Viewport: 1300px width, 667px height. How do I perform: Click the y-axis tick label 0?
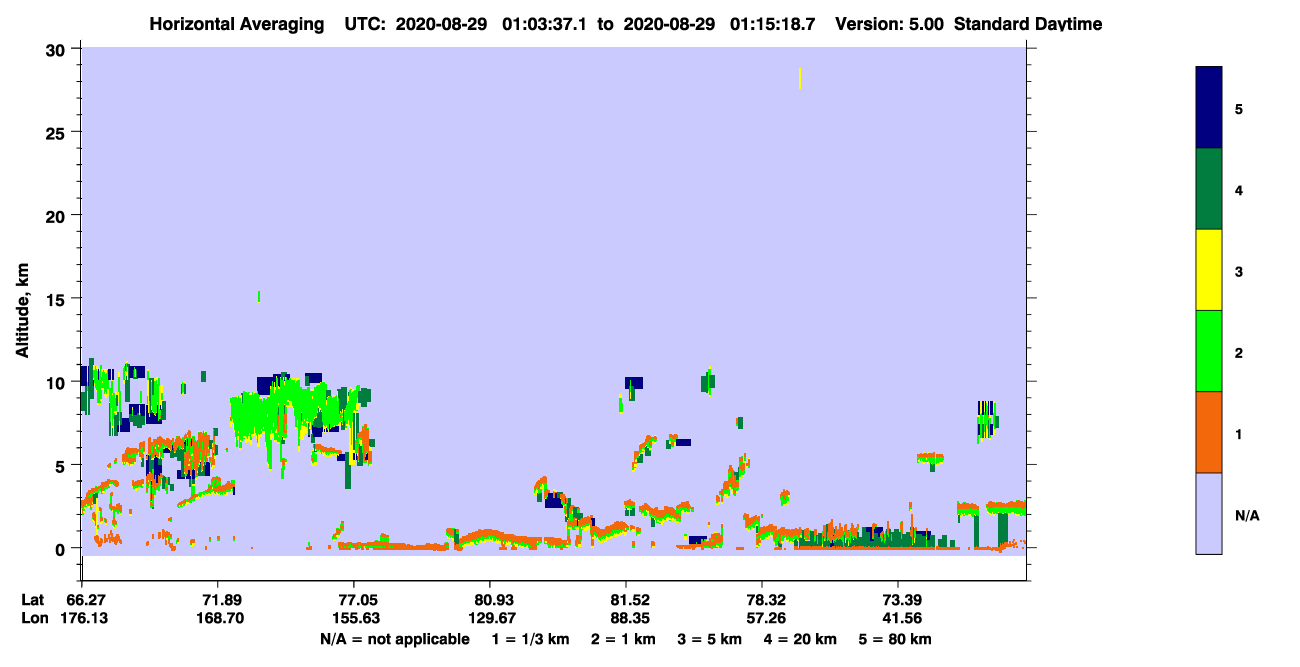coord(62,548)
